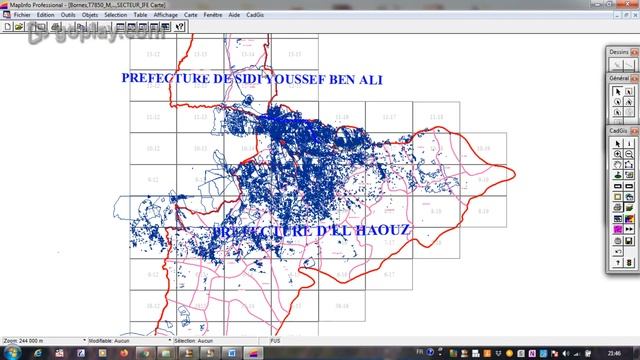Open the Sélection menu
Viewport: 640px width, 360px height.
click(116, 15)
